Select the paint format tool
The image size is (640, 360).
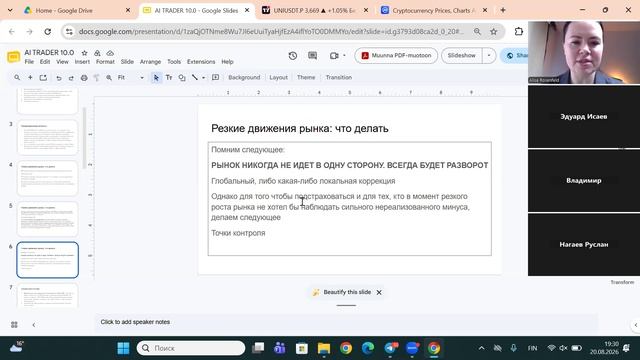tap(96, 78)
